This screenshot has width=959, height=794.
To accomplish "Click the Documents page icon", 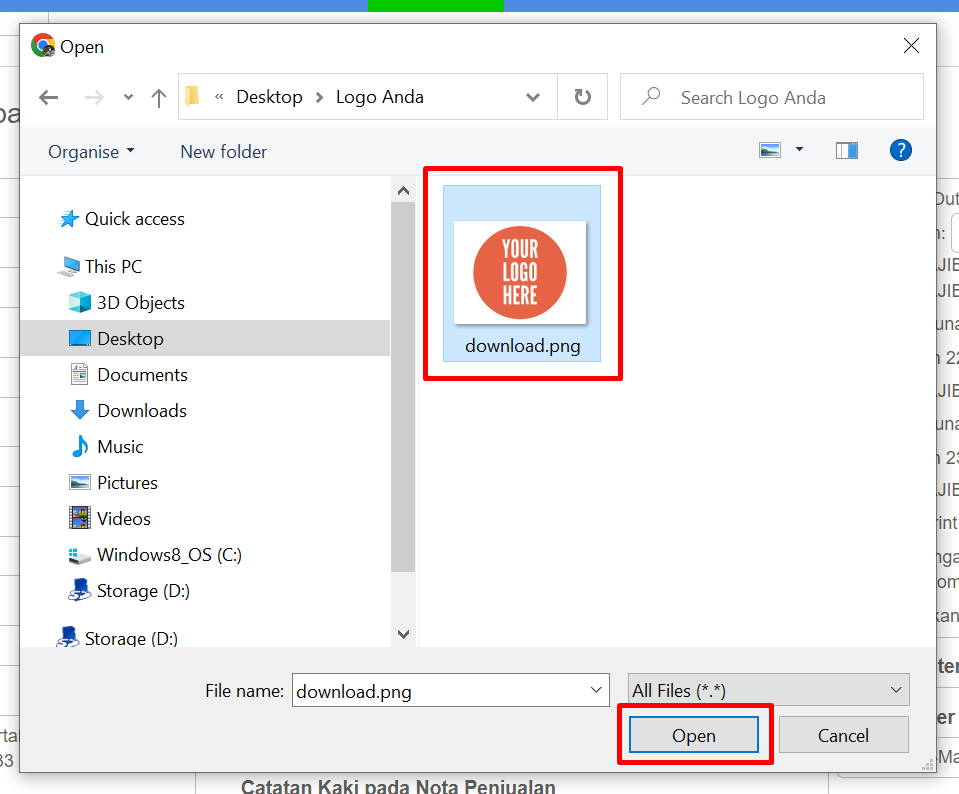I will coord(80,374).
